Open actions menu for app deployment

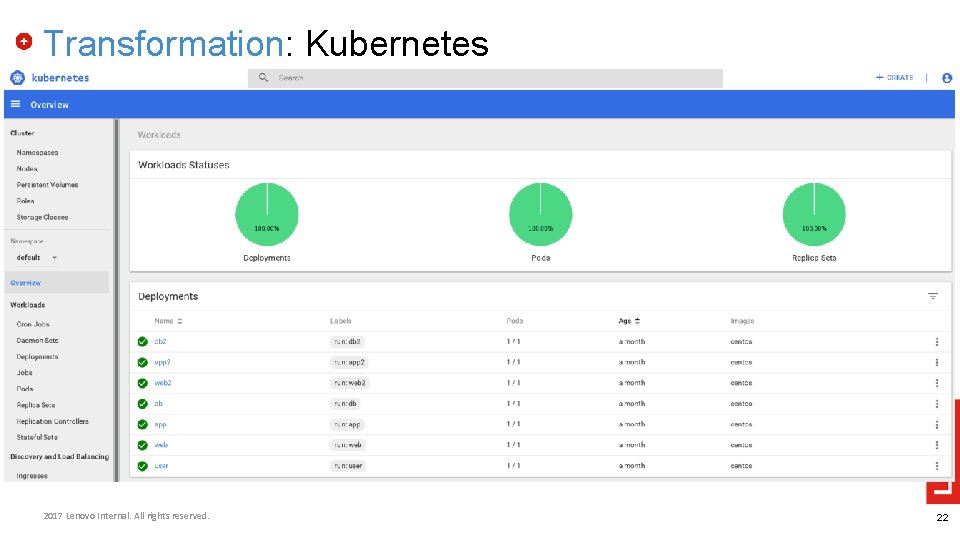click(x=937, y=424)
